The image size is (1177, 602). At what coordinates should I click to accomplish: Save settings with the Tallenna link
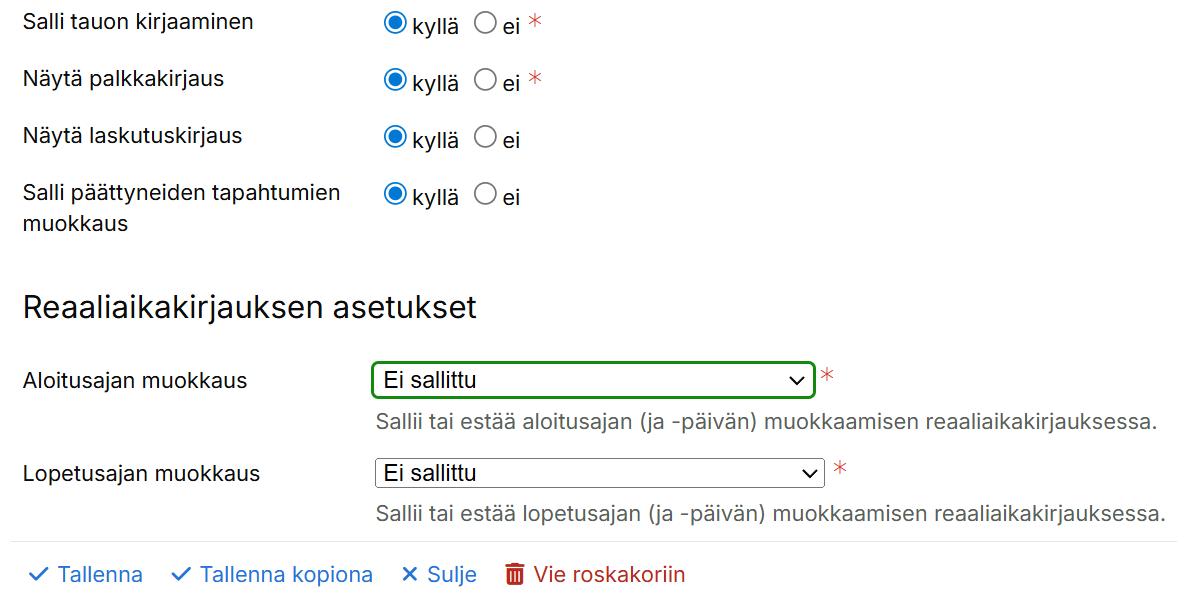[100, 575]
